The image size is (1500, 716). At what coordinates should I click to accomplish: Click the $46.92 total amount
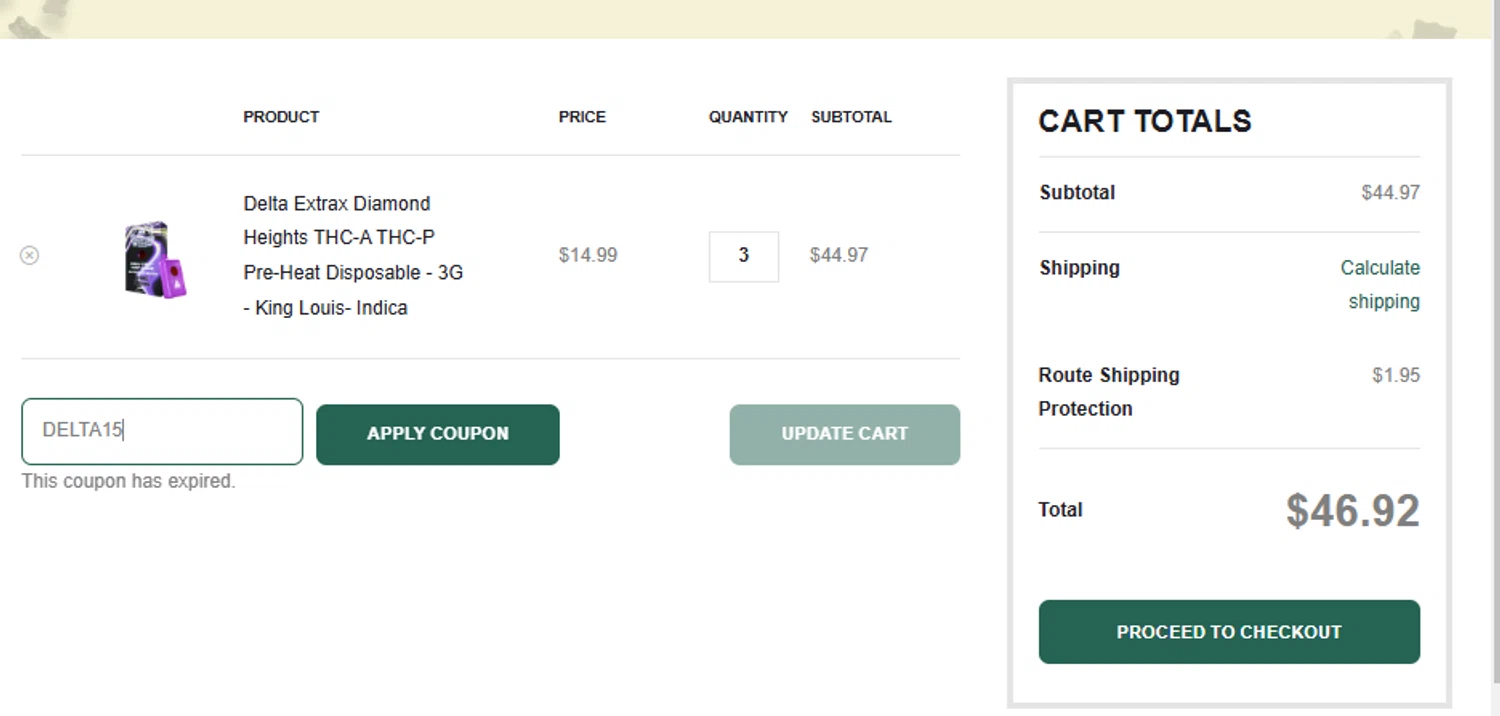[1353, 511]
